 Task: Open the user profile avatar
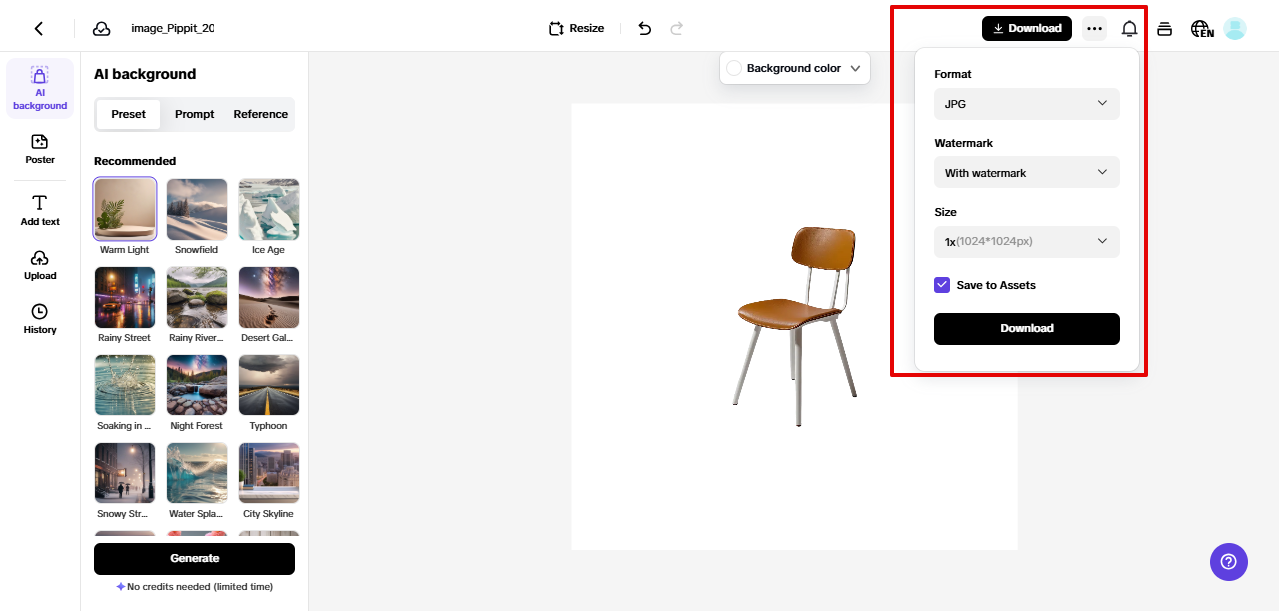[x=1235, y=28]
